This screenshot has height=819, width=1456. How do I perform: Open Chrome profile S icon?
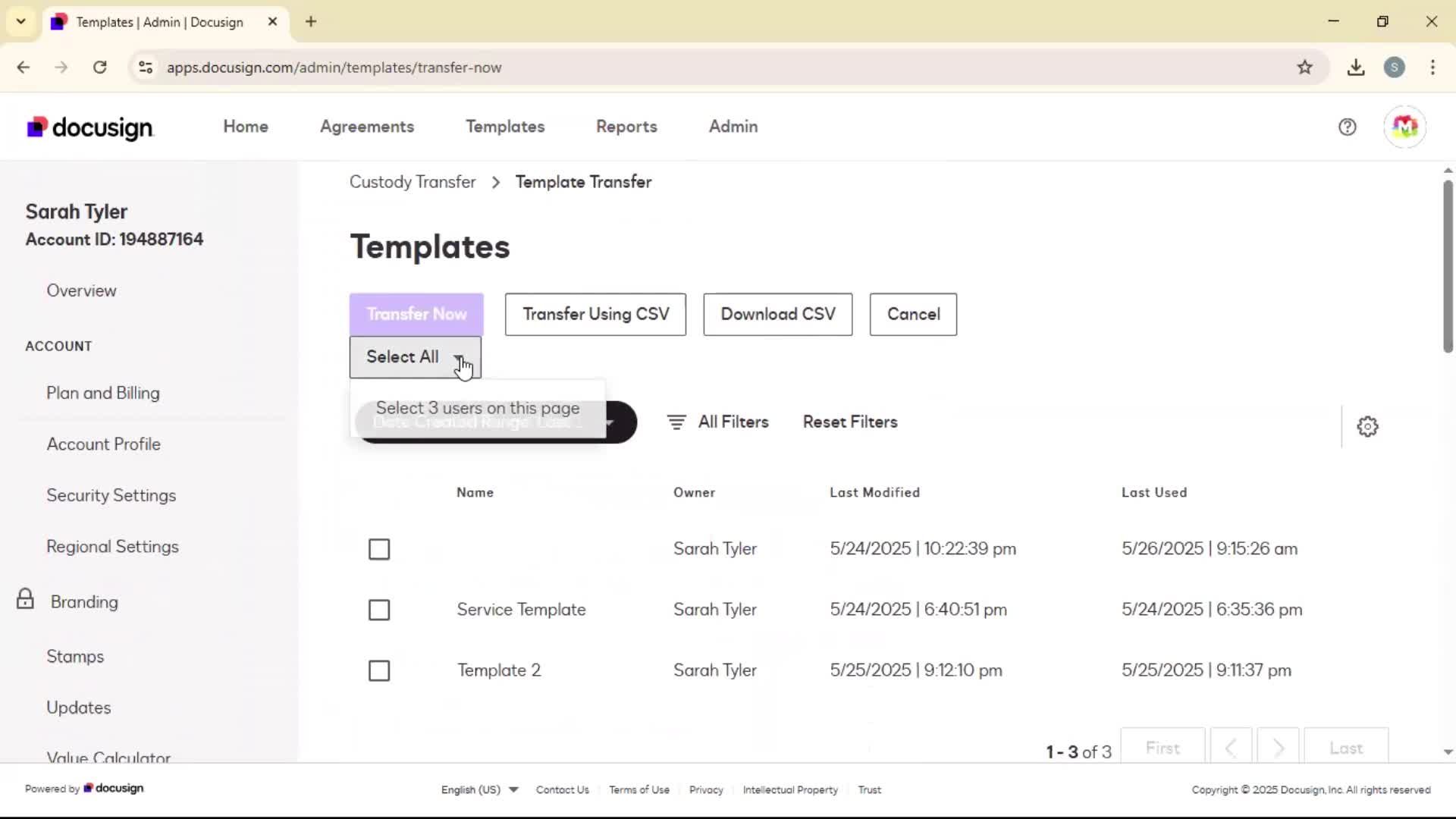pyautogui.click(x=1394, y=67)
